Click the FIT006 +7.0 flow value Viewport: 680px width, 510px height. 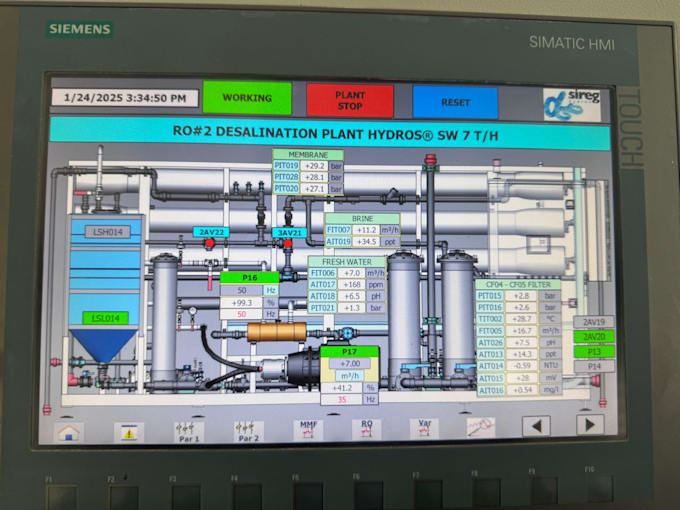(351, 273)
